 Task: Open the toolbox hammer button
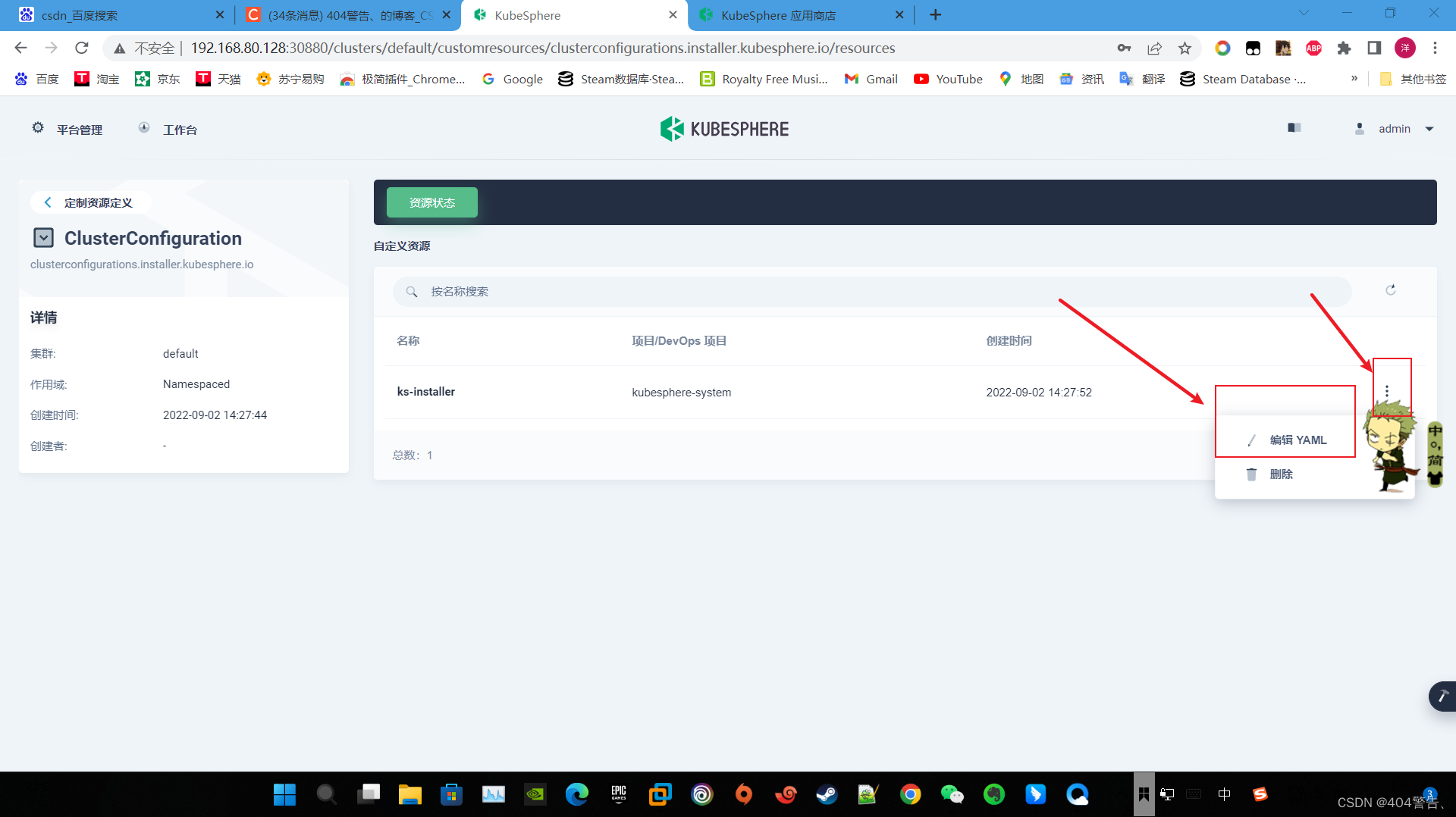[1443, 696]
